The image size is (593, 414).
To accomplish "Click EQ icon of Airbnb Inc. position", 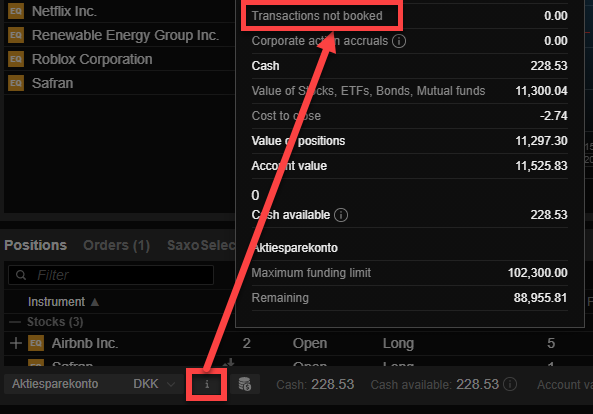I will [36, 343].
